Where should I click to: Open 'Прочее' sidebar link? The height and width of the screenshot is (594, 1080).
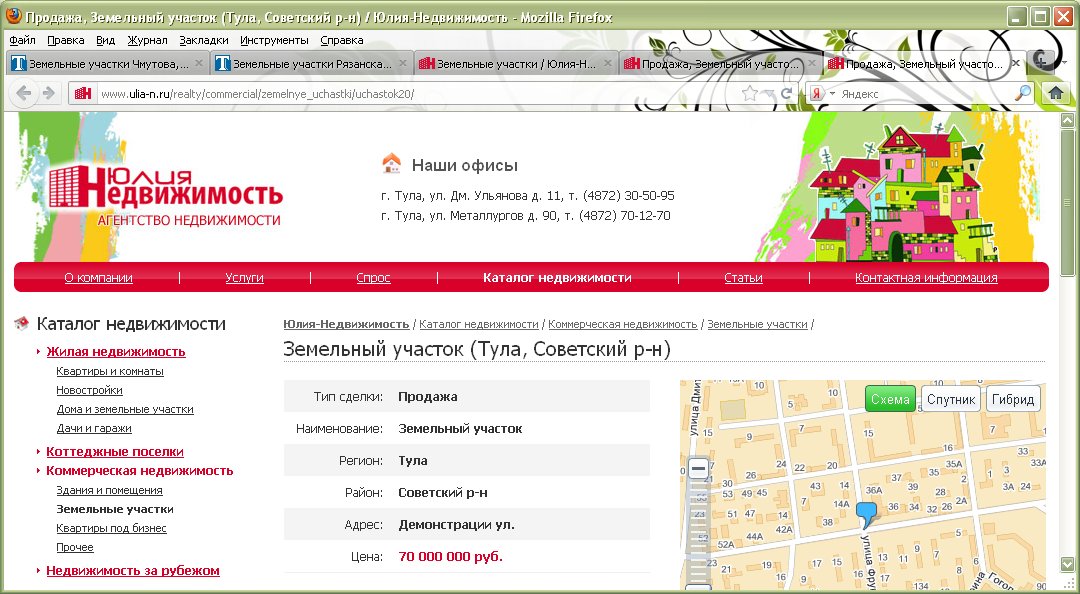75,547
